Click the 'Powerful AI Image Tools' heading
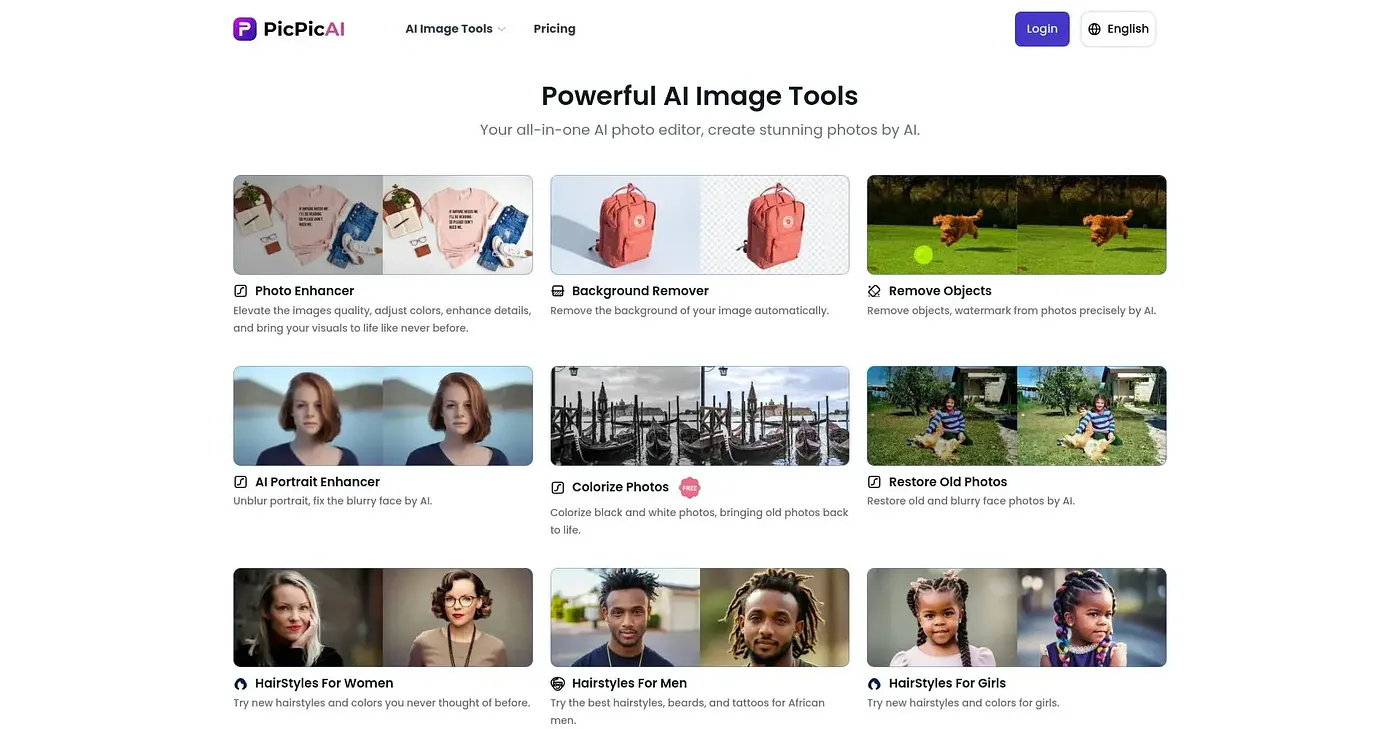Screen dimensions: 1400x729 pyautogui.click(x=700, y=96)
